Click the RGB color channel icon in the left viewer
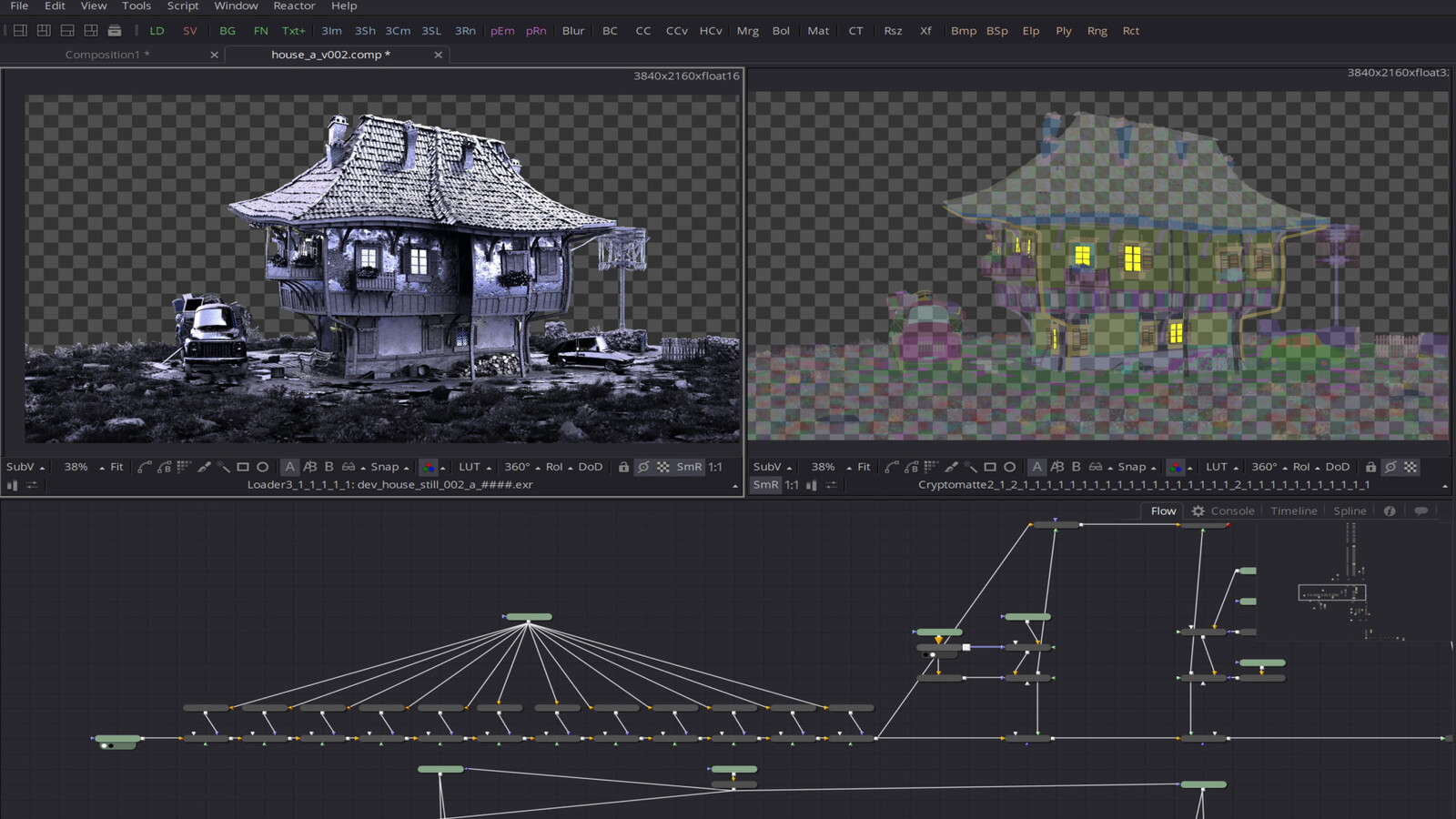 click(428, 466)
